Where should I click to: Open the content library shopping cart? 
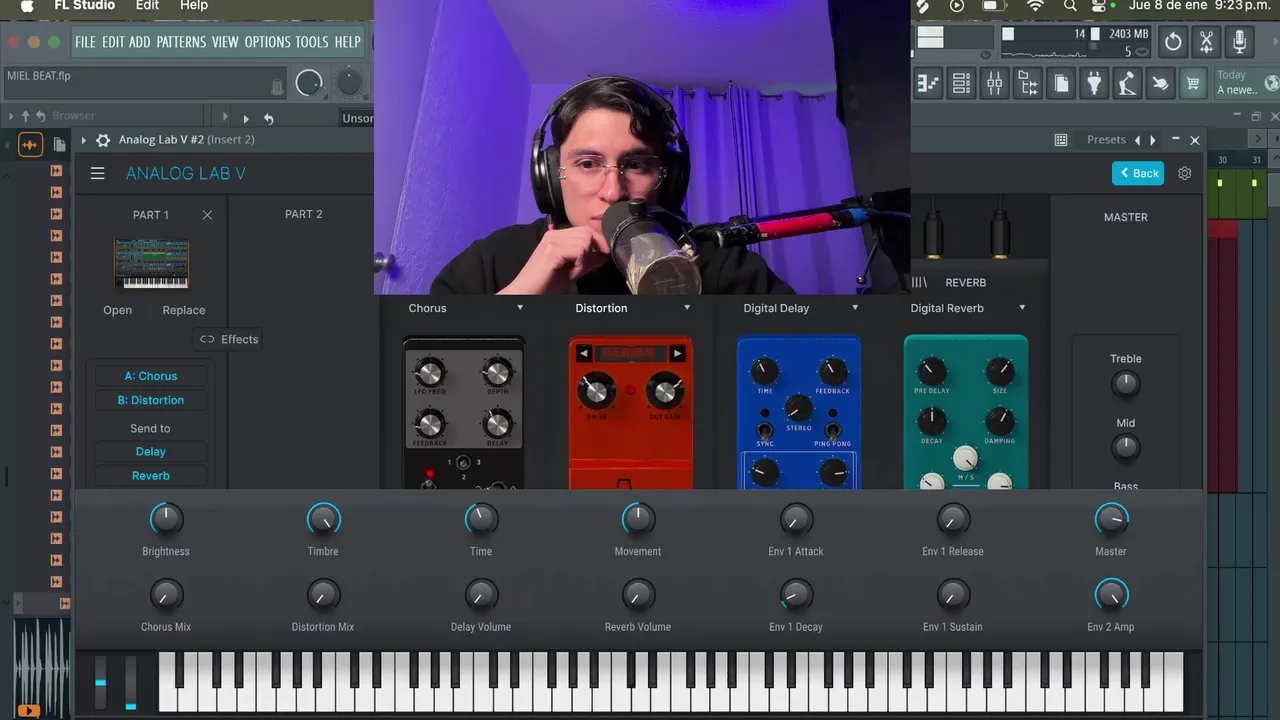tap(1193, 84)
